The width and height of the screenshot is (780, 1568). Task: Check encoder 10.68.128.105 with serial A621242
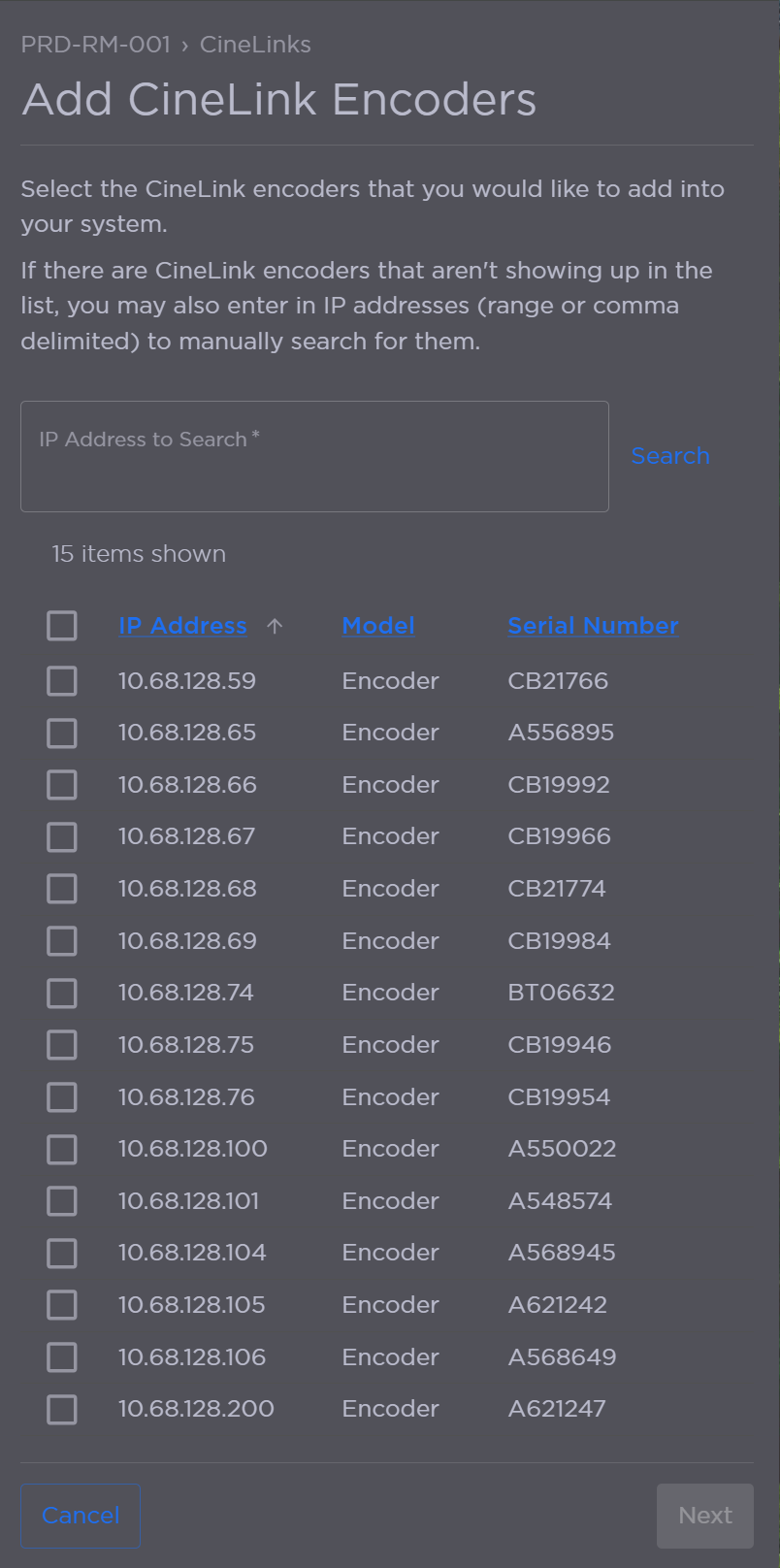(x=61, y=1305)
